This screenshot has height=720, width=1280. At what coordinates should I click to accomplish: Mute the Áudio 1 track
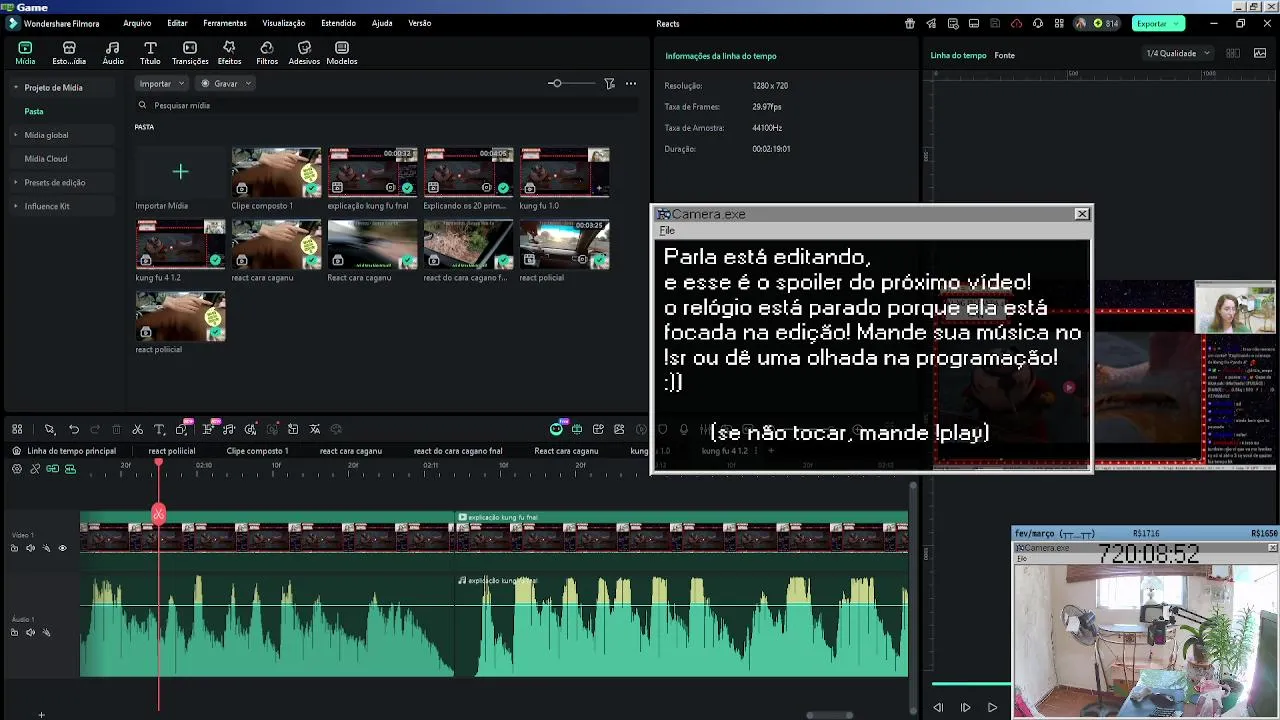[x=30, y=632]
